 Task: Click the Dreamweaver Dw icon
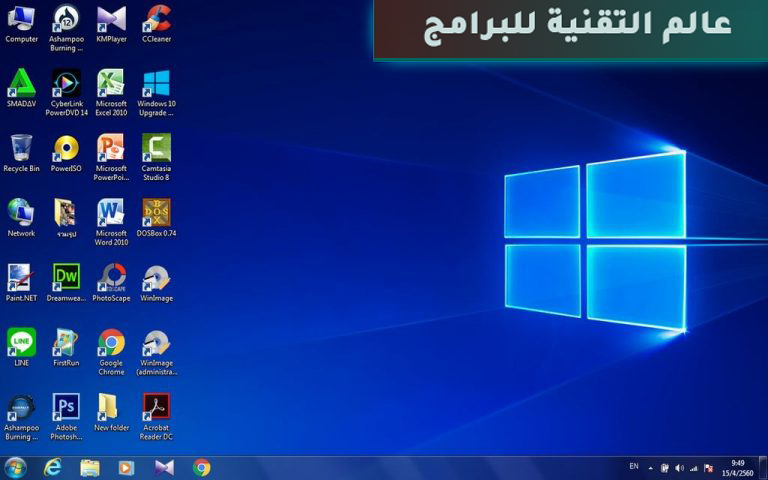pyautogui.click(x=66, y=283)
